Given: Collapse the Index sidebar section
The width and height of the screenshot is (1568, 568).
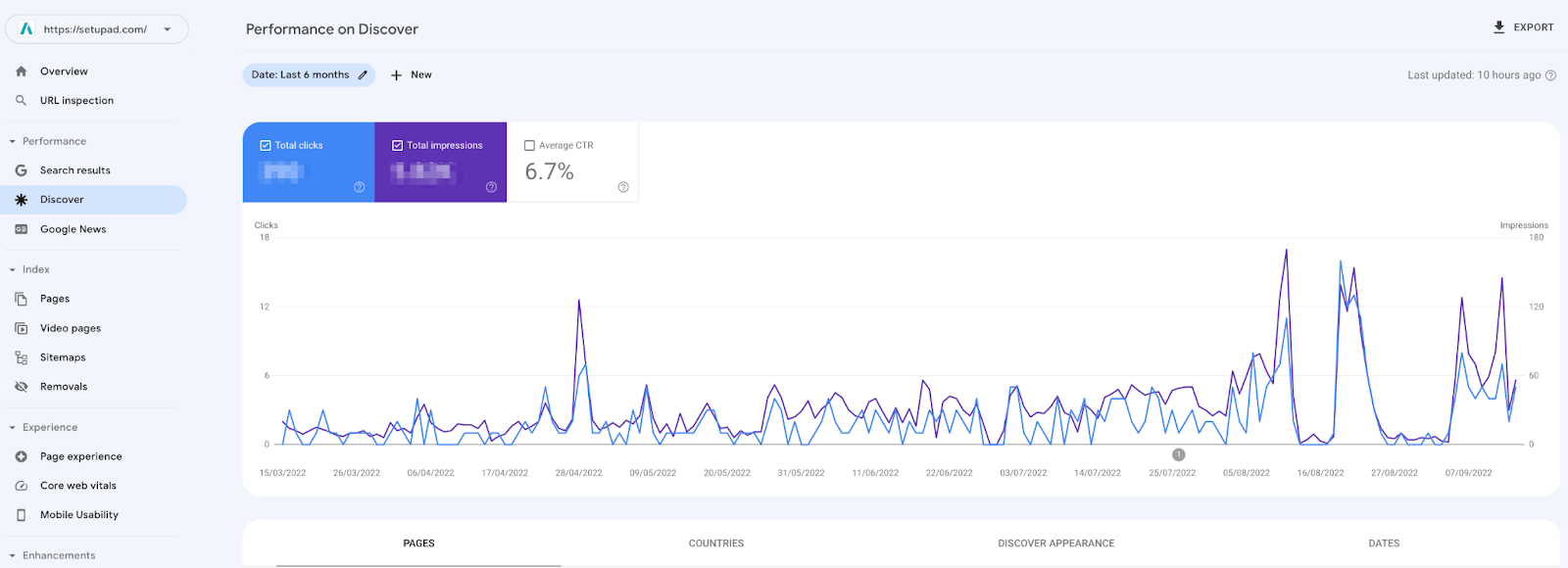Looking at the screenshot, I should (13, 269).
